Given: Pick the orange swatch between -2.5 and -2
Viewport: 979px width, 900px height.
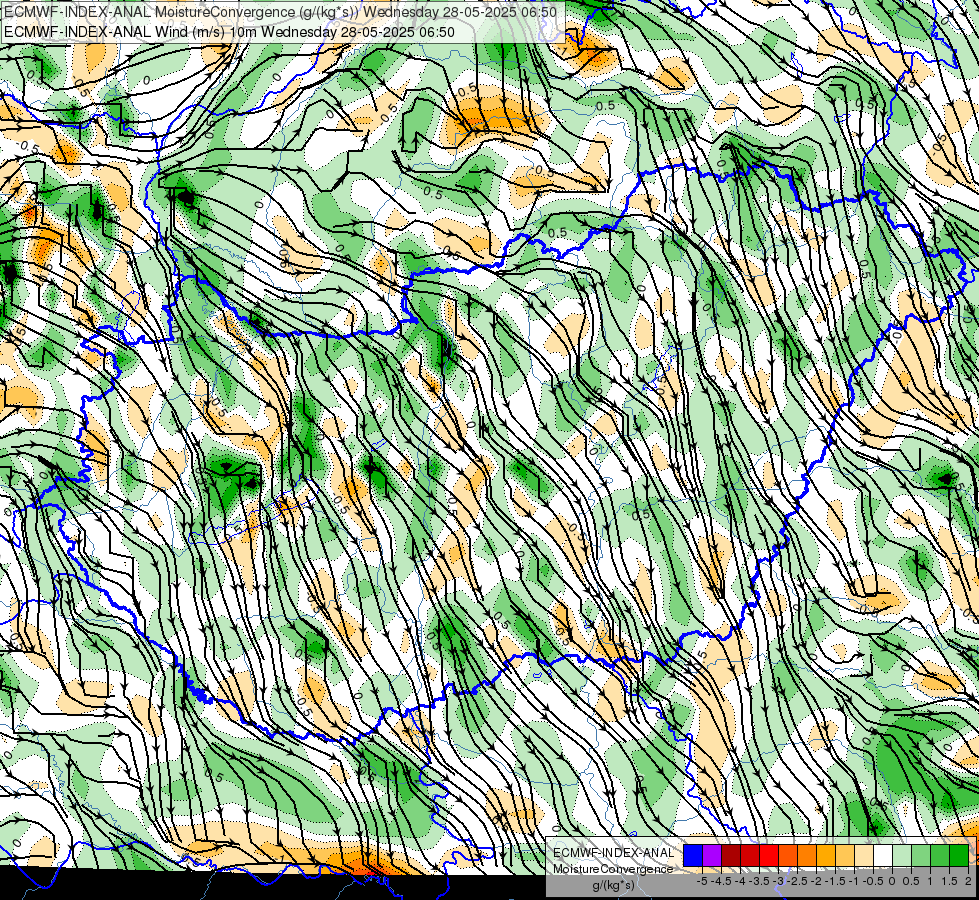Looking at the screenshot, I should tap(807, 856).
